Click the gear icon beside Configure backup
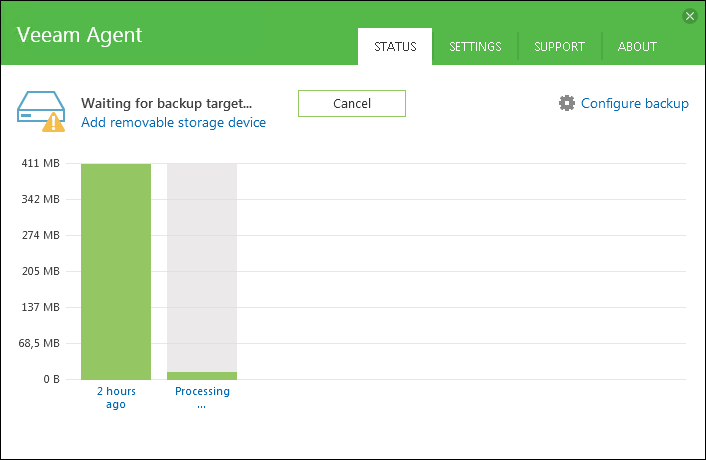The height and width of the screenshot is (460, 706). click(x=567, y=103)
